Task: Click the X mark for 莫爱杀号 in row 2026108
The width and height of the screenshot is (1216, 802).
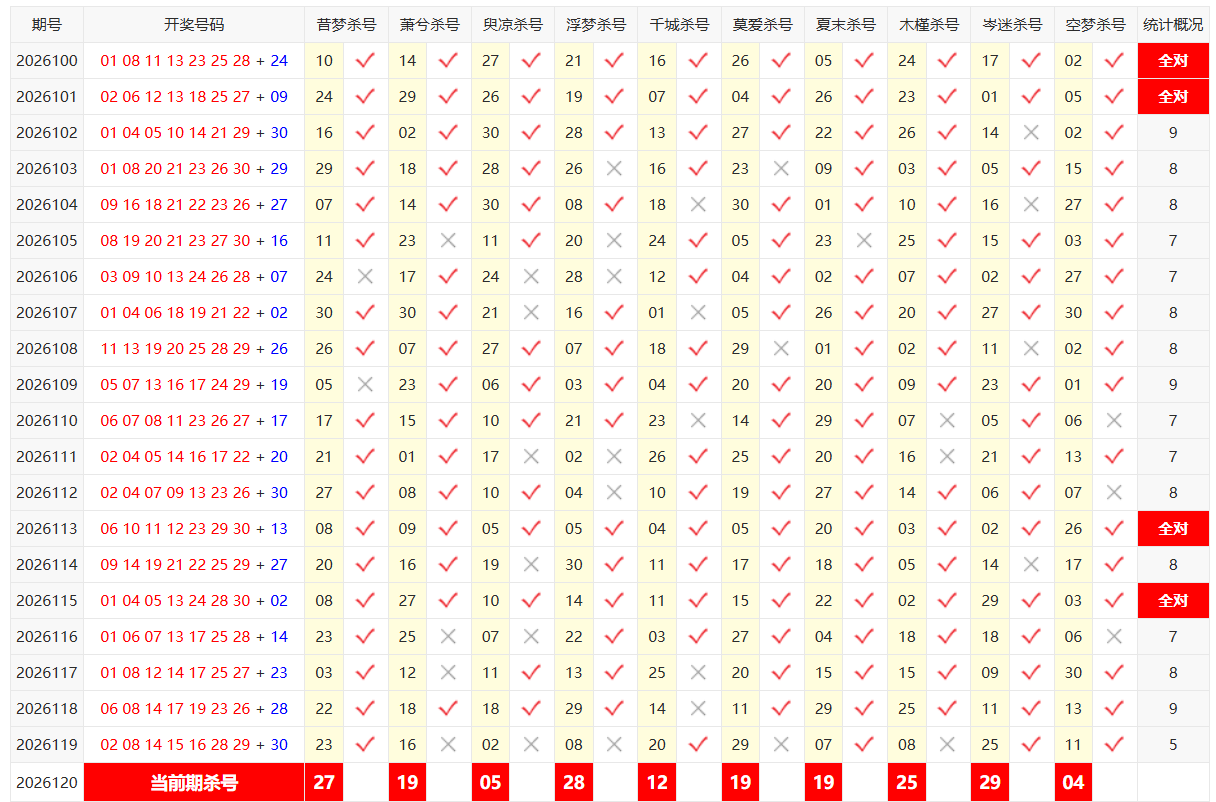Action: pos(781,349)
